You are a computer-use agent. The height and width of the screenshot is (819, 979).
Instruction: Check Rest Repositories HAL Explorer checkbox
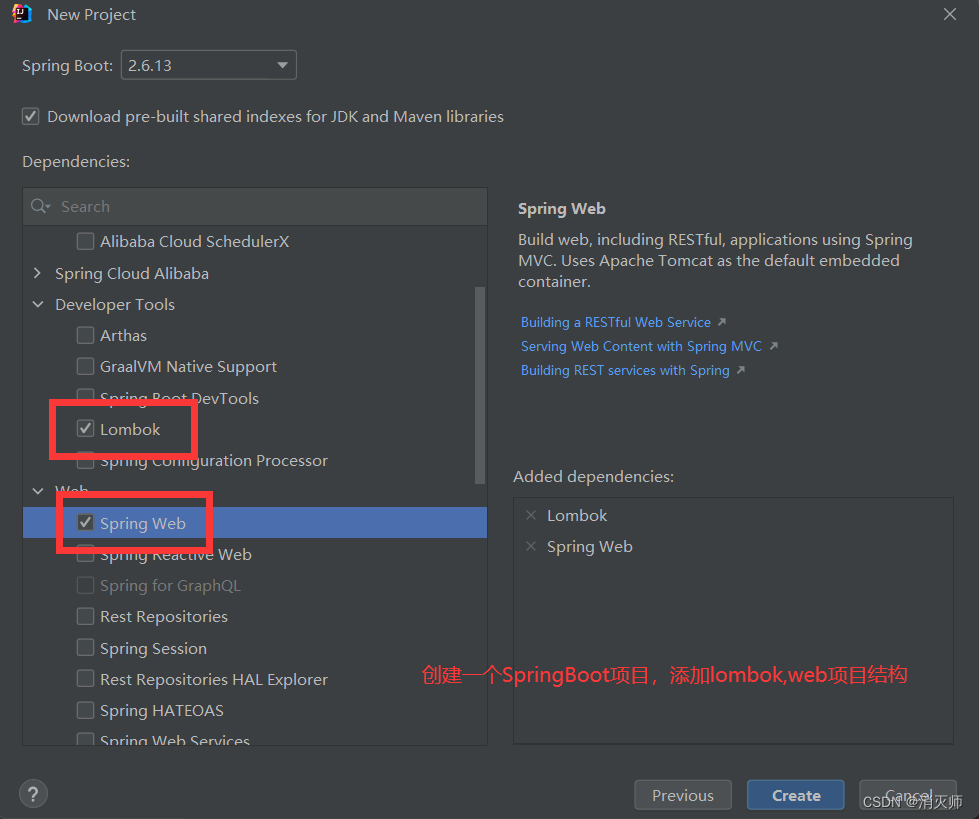point(86,679)
